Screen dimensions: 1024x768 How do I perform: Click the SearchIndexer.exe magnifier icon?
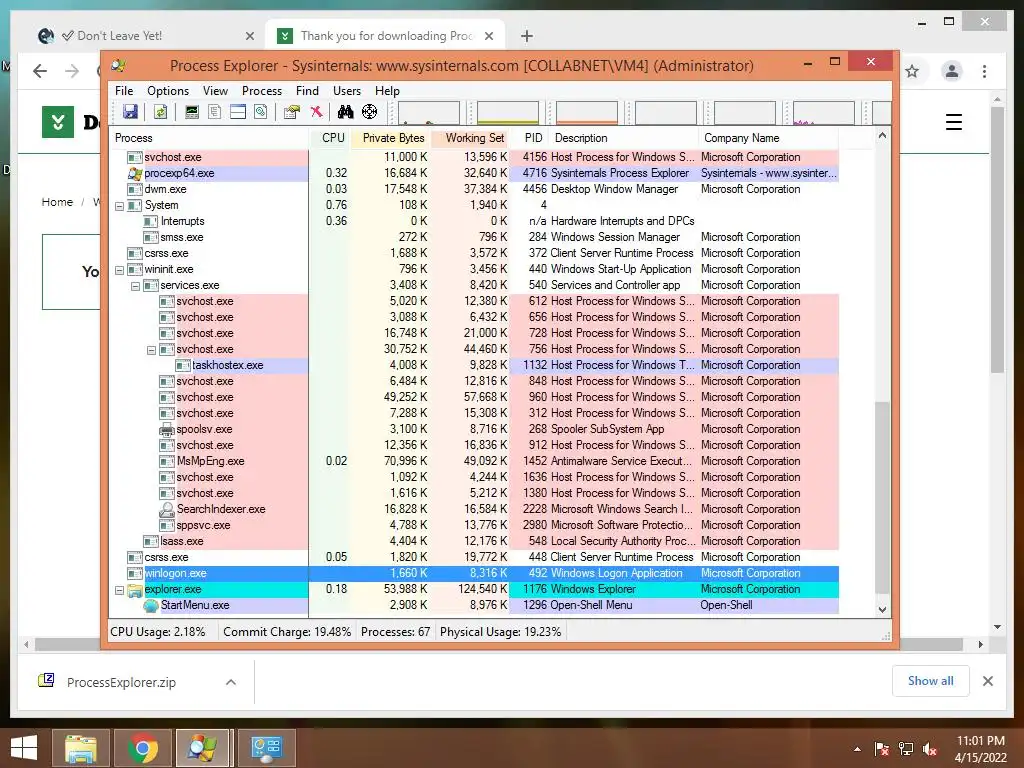(167, 509)
